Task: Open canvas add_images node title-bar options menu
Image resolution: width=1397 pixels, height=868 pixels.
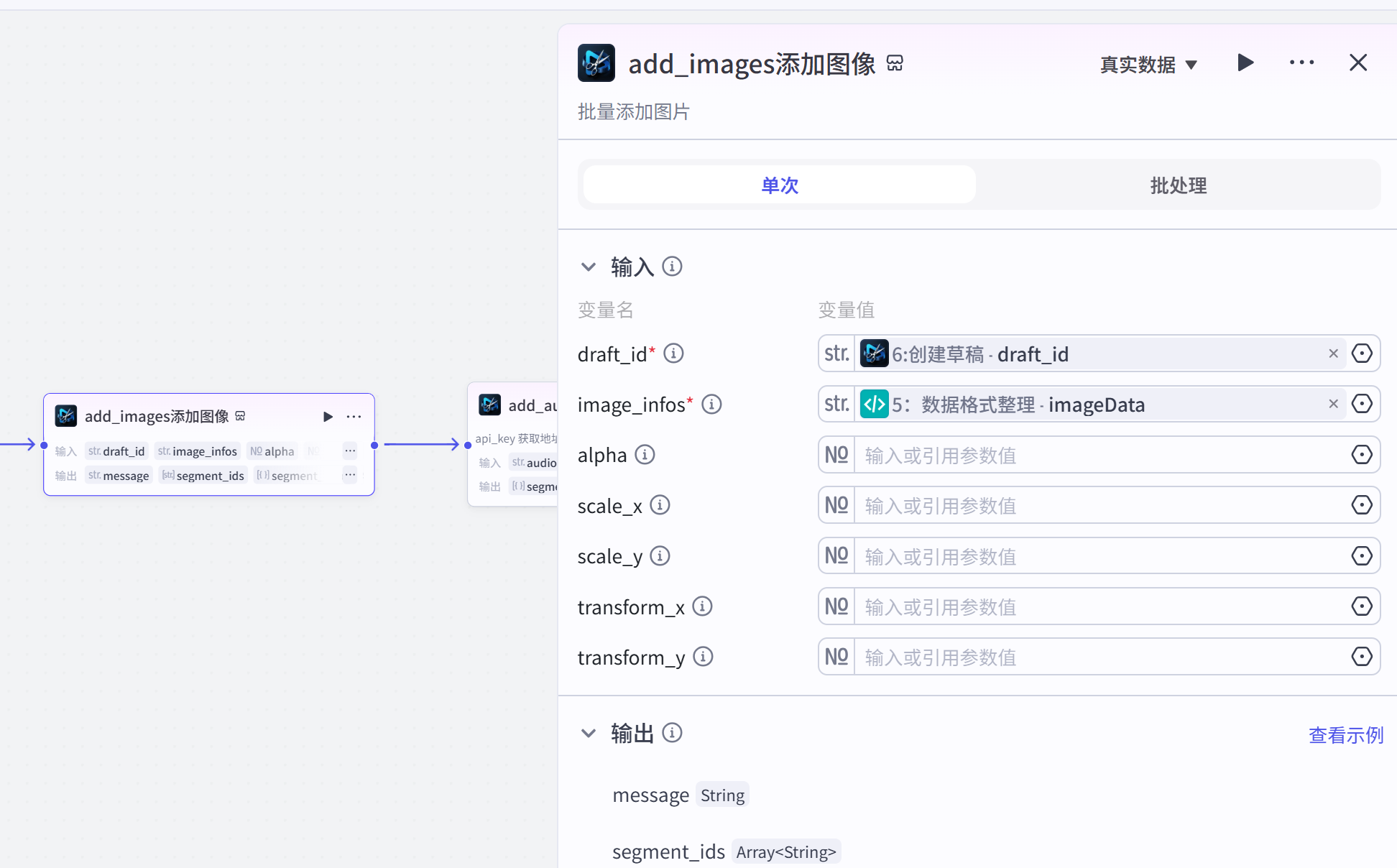Action: point(354,417)
